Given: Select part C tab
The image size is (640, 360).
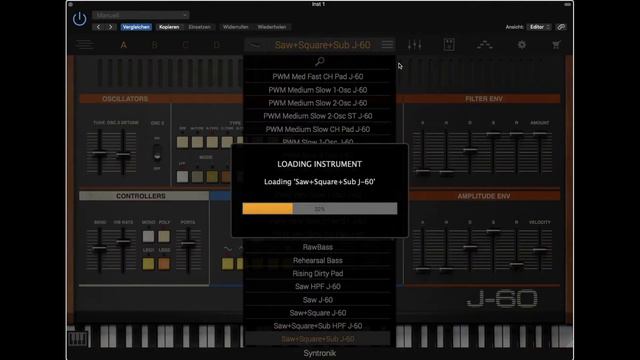Looking at the screenshot, I should coord(185,45).
